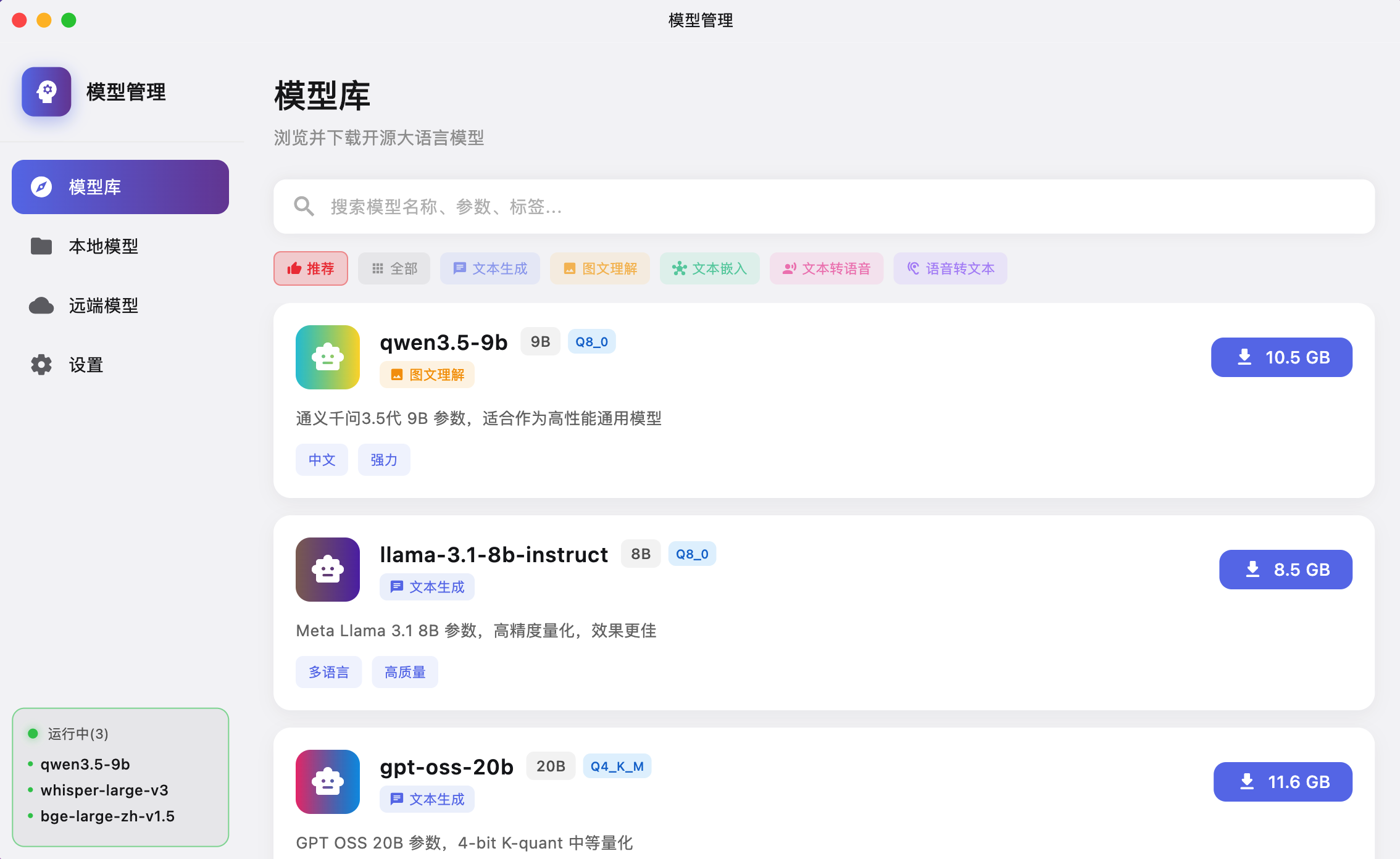1400x859 pixels.
Task: Click the qwen3.5-9b robot avatar icon
Action: coord(328,357)
